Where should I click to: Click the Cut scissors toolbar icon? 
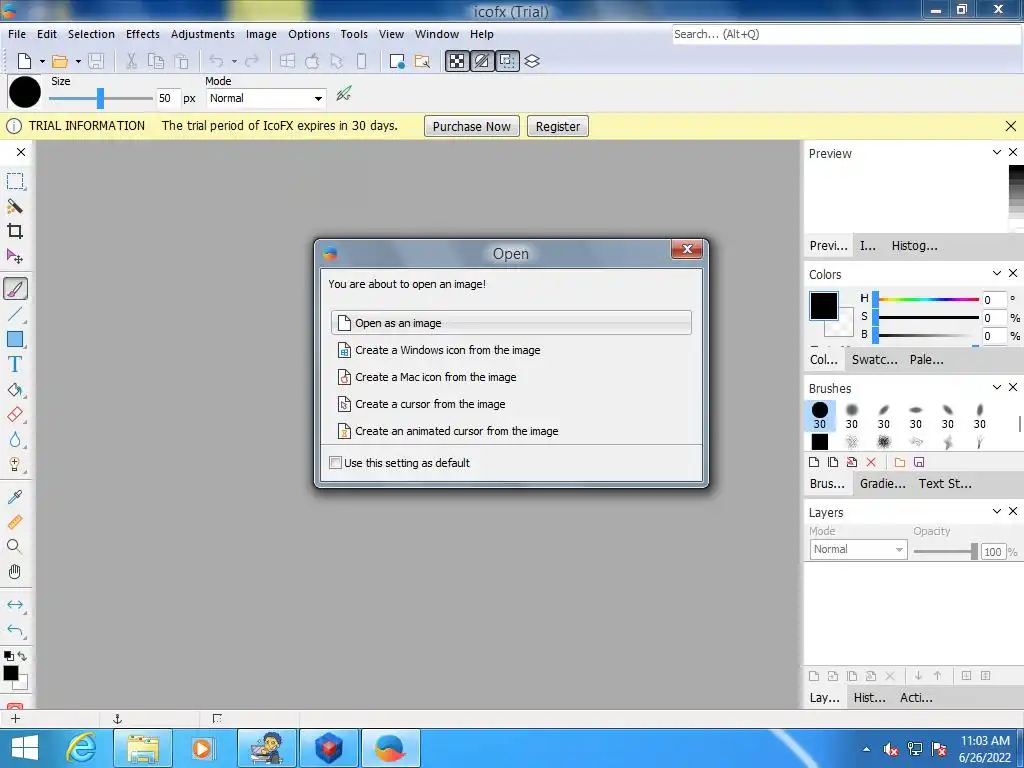click(x=131, y=61)
